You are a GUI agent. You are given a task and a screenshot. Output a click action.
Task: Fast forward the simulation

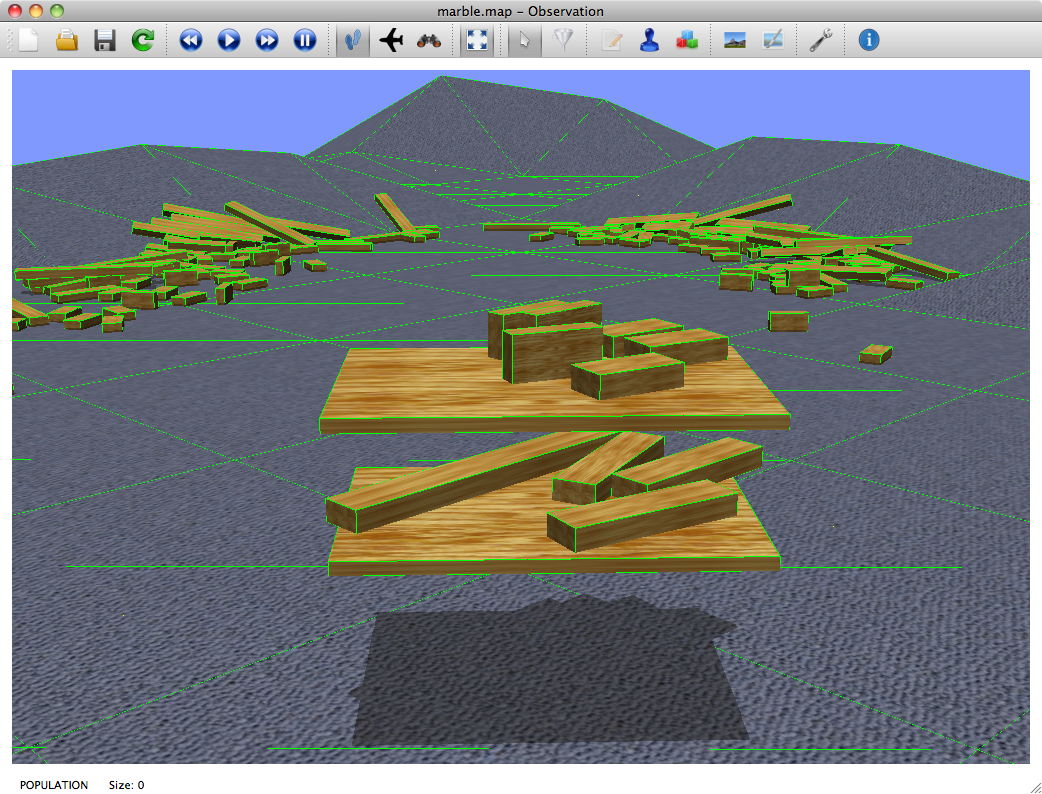267,40
